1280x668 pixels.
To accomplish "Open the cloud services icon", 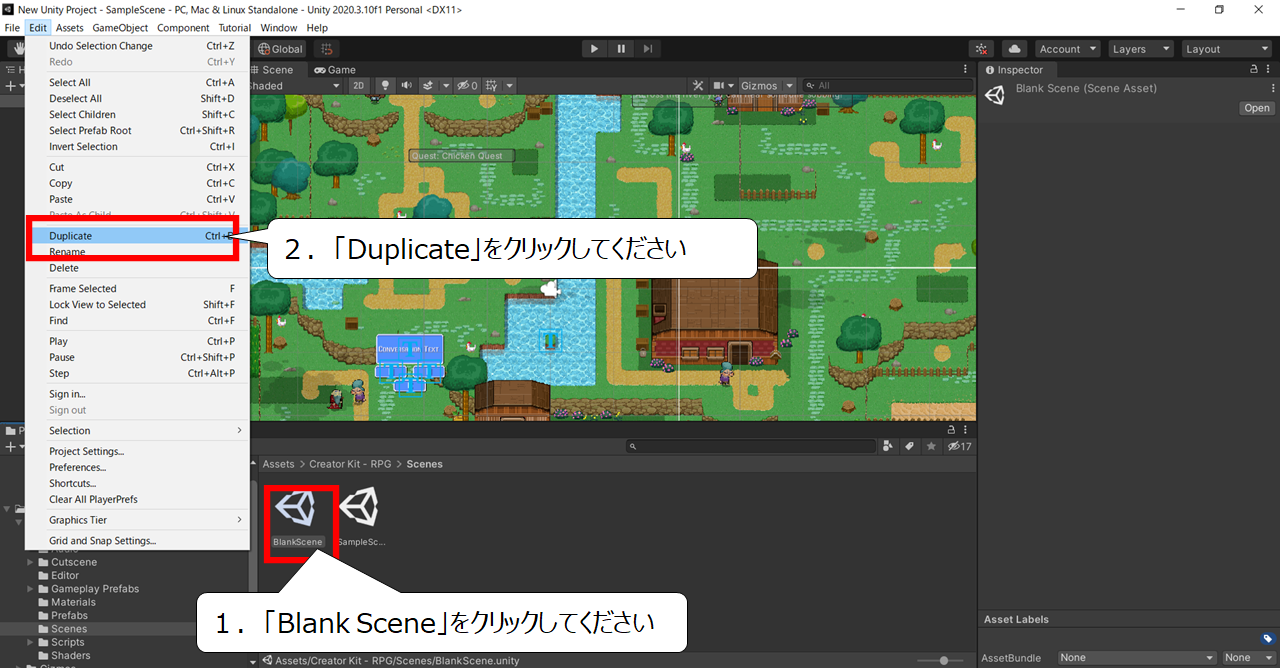I will click(x=1014, y=49).
